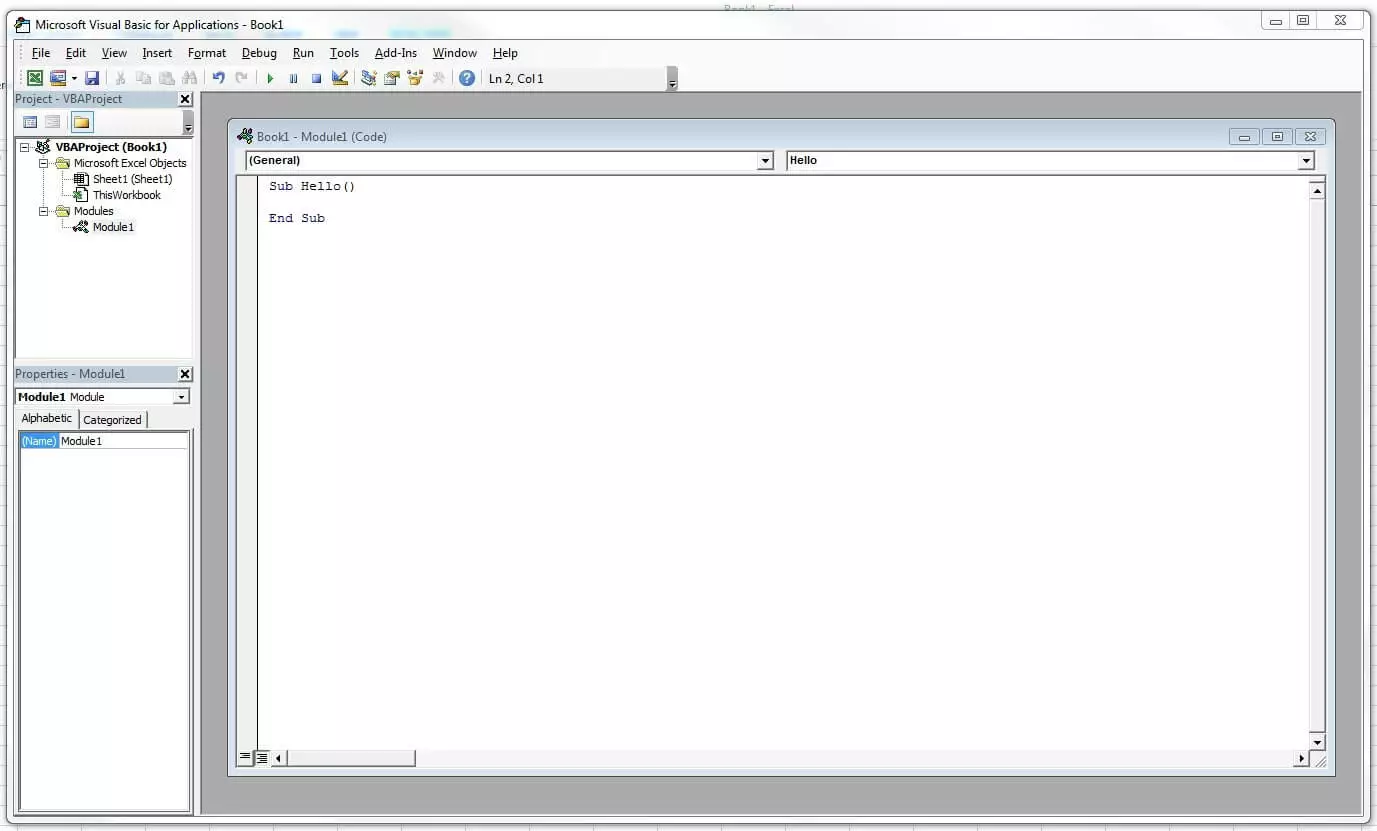Click the blue Help question mark icon
The height and width of the screenshot is (831, 1377).
point(467,78)
